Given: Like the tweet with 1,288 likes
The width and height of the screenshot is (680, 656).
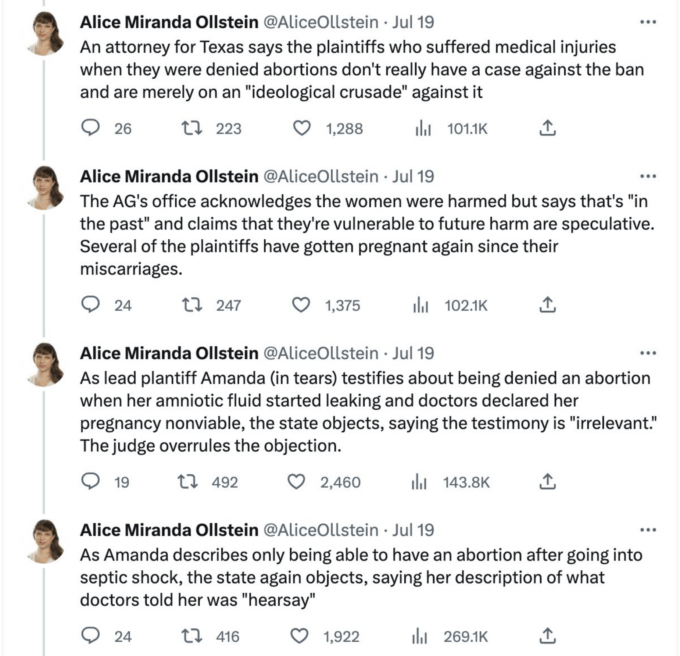Looking at the screenshot, I should pos(302,128).
